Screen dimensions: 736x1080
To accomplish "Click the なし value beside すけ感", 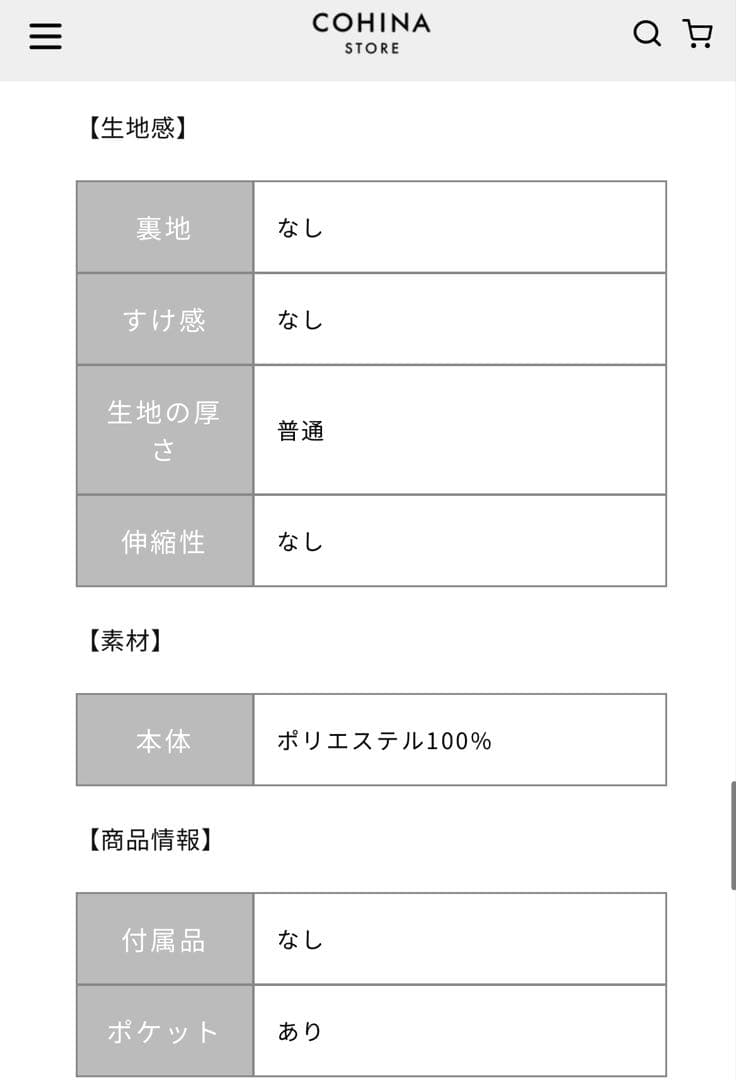I will pyautogui.click(x=299, y=319).
